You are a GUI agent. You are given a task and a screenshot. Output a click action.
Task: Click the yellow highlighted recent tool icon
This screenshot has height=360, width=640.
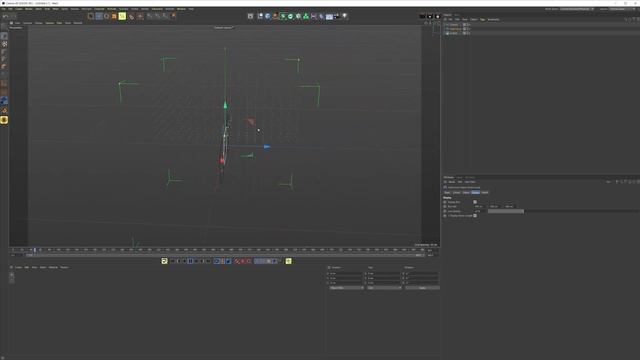(x=122, y=16)
